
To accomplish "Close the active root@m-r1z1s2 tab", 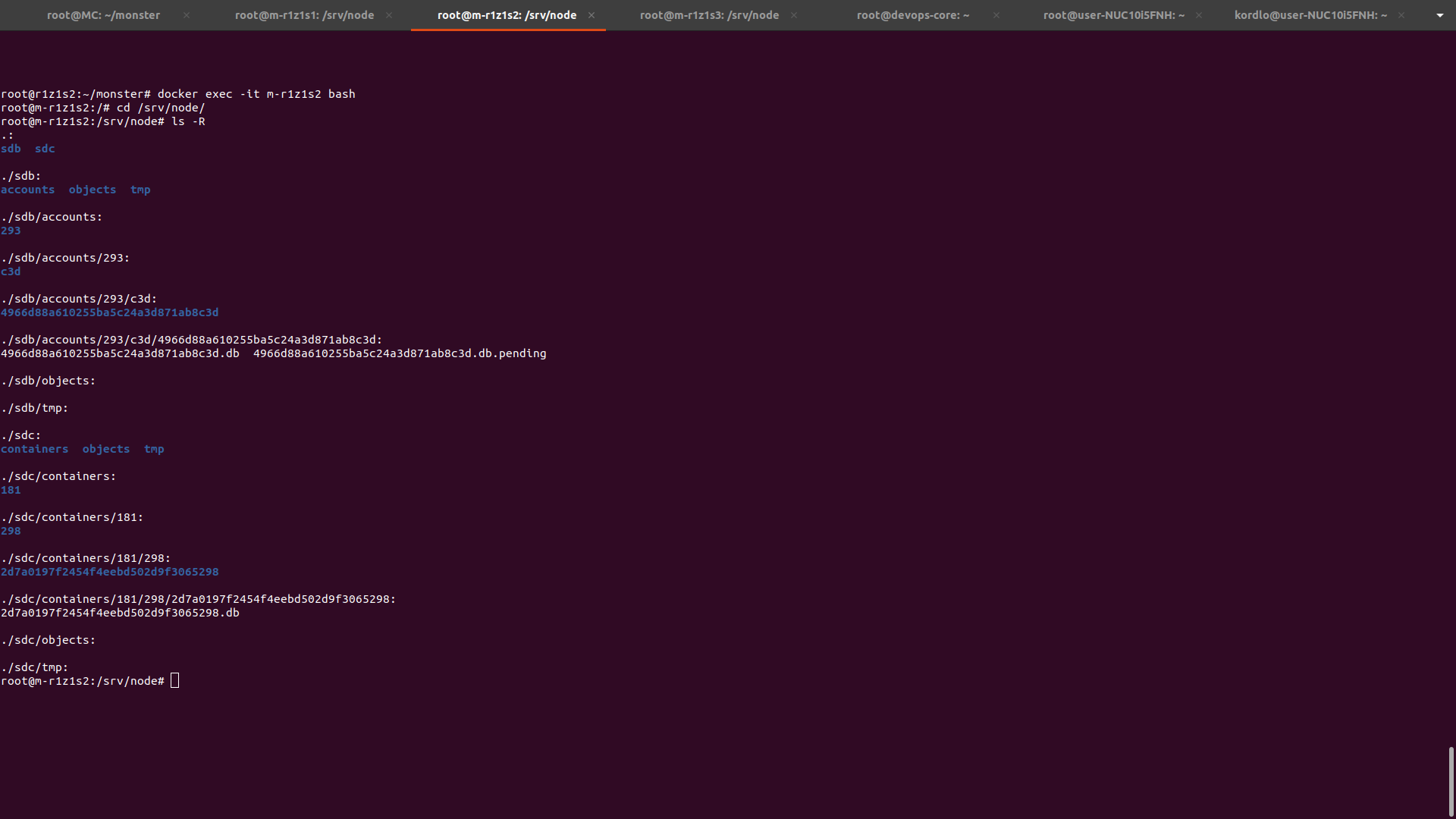I will pyautogui.click(x=591, y=15).
